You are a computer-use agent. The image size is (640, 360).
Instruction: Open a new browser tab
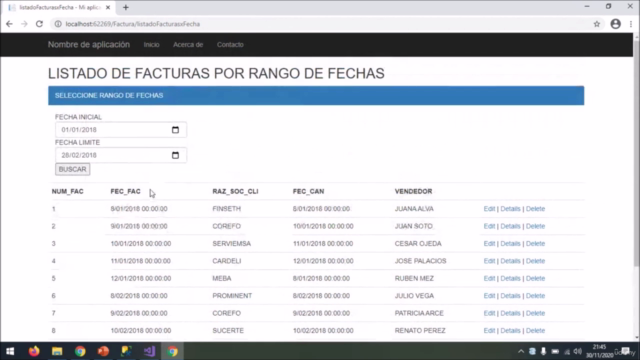click(x=126, y=7)
